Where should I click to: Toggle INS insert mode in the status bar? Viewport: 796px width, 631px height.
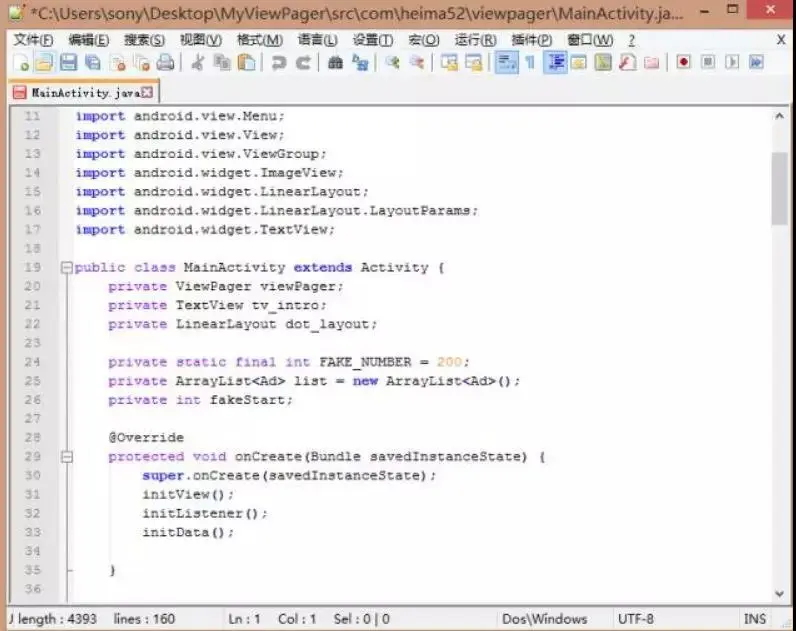(x=754, y=619)
